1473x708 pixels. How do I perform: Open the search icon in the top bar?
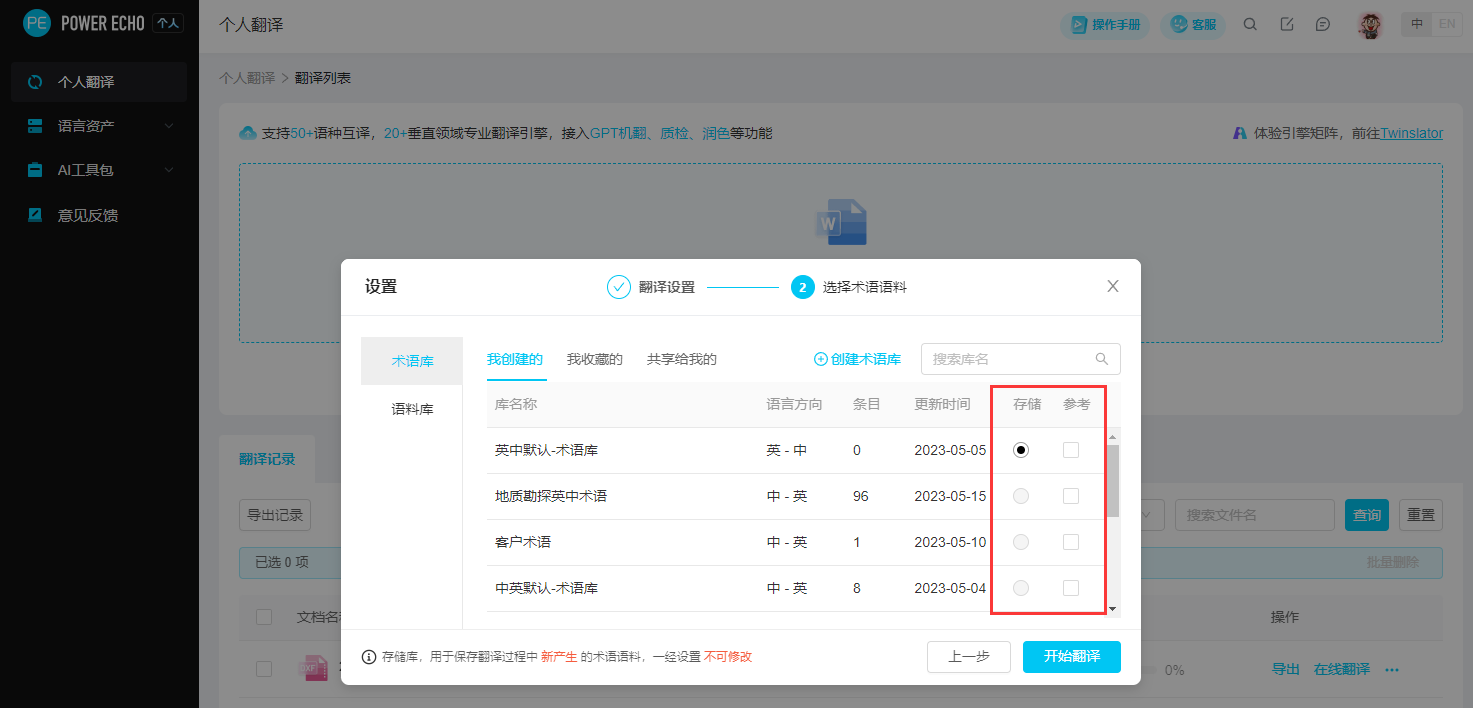coord(1250,23)
